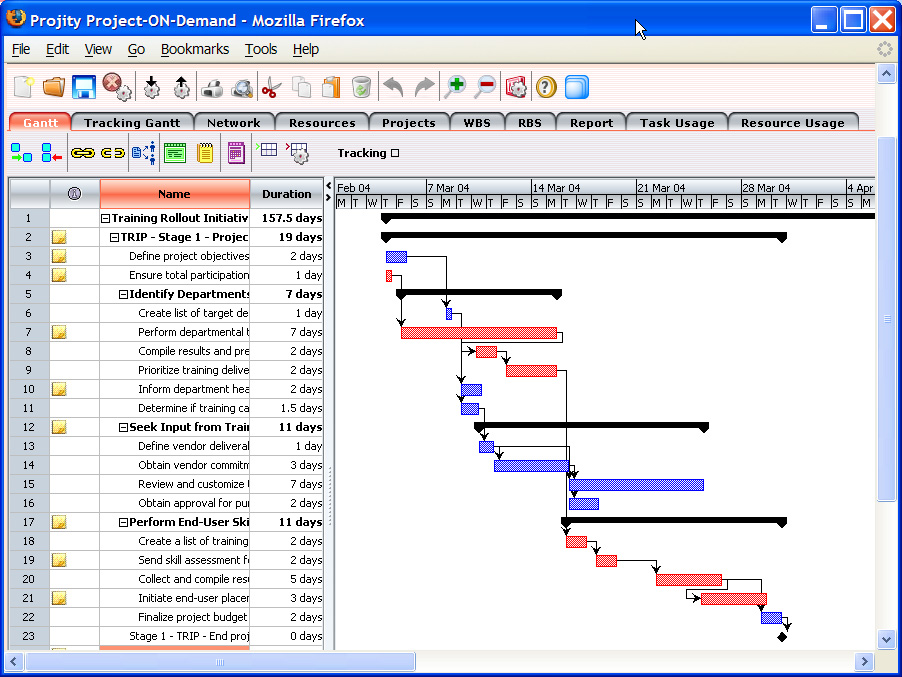The width and height of the screenshot is (902, 677).
Task: Switch to the RBS tab
Action: point(530,123)
